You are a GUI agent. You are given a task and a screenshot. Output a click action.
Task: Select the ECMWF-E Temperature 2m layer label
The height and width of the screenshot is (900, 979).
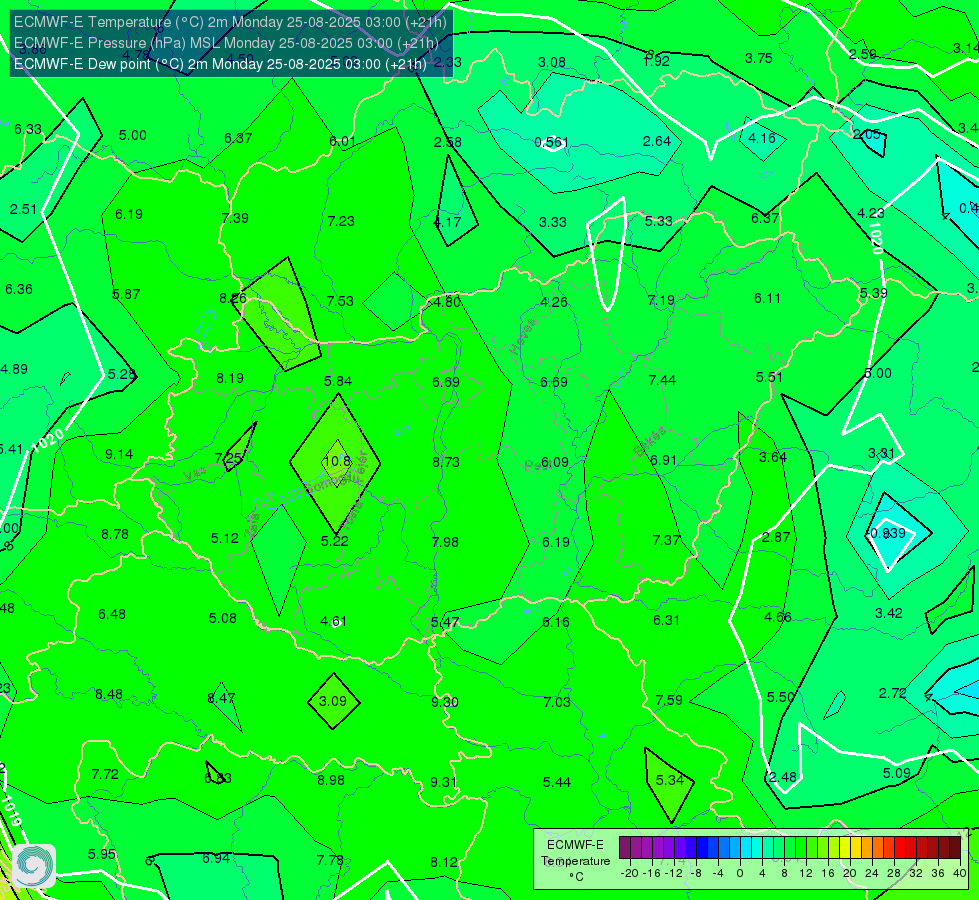coord(230,22)
